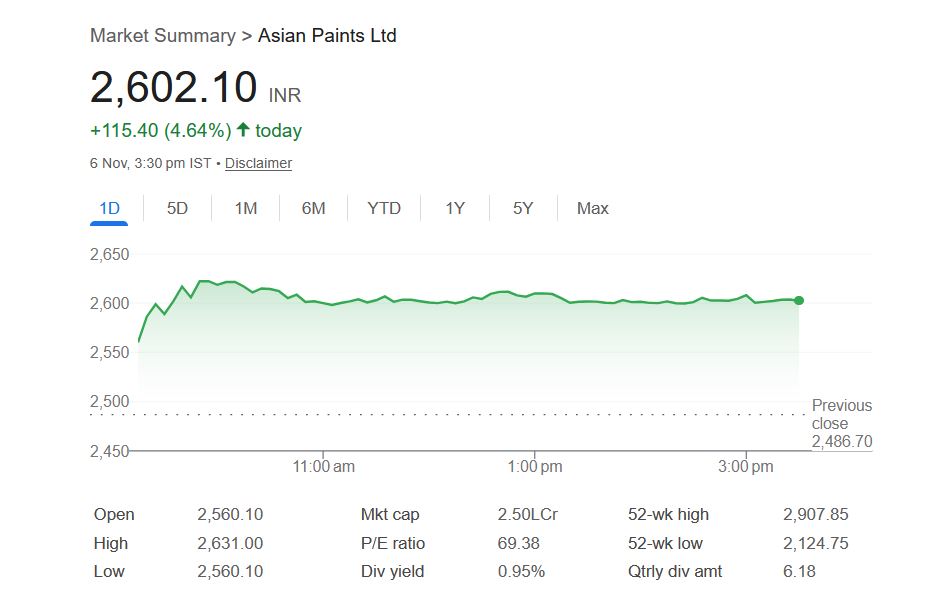This screenshot has width=937, height=608.
Task: Click the 2,602.10 current price
Action: tap(173, 87)
